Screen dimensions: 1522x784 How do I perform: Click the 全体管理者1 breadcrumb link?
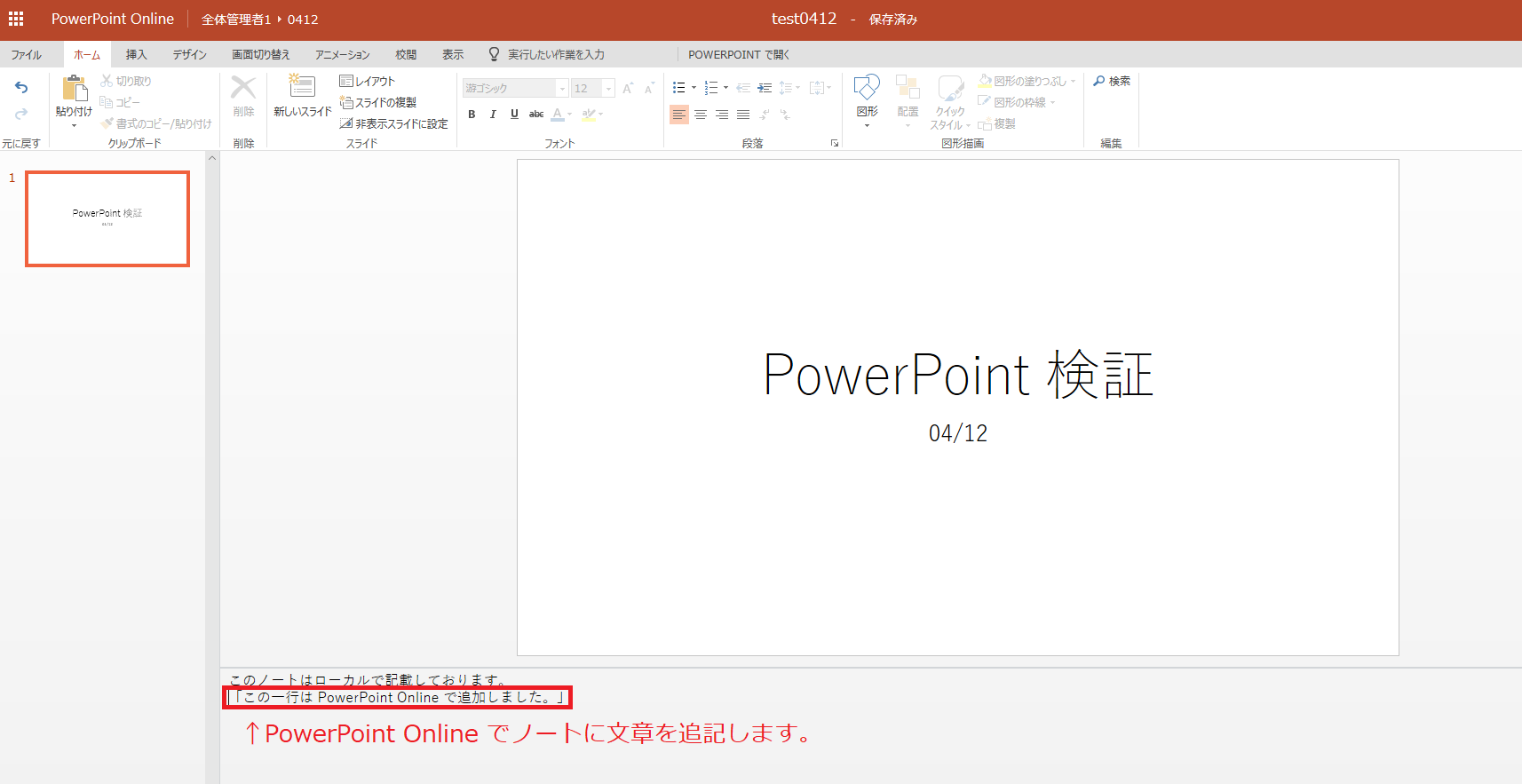pos(236,20)
